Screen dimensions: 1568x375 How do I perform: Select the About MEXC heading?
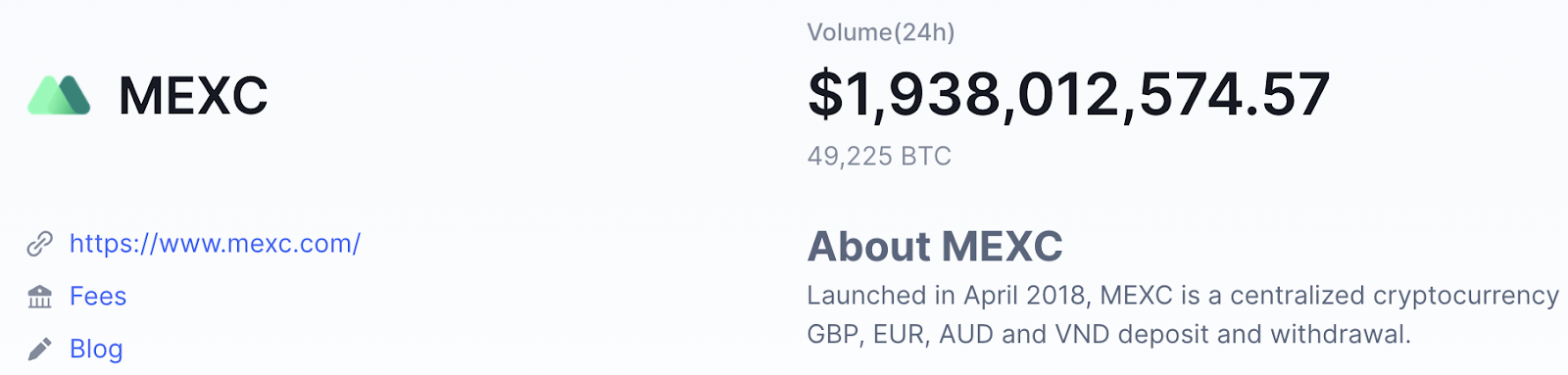(x=935, y=247)
